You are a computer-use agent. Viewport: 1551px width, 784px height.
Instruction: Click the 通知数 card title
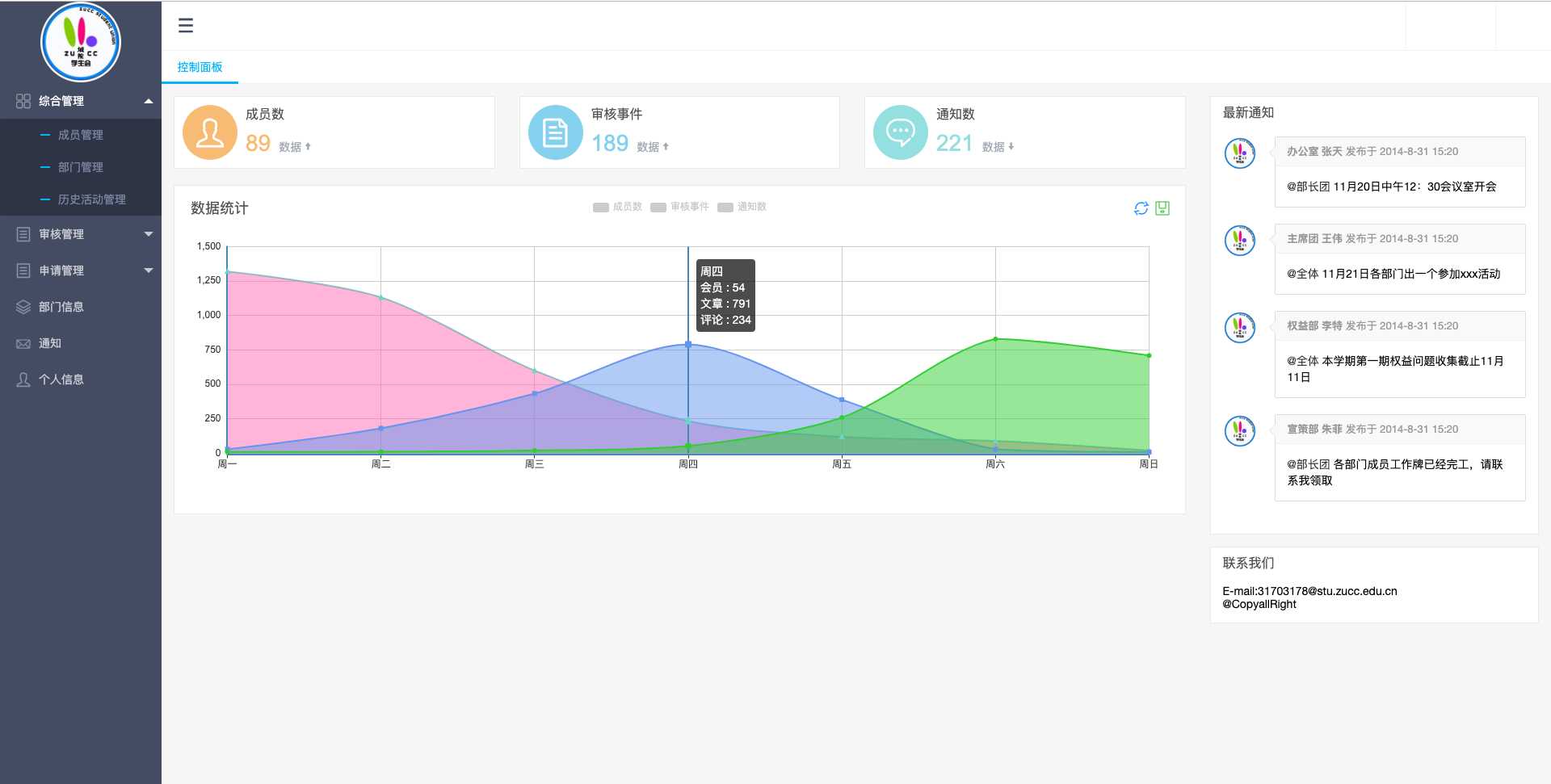coord(956,115)
